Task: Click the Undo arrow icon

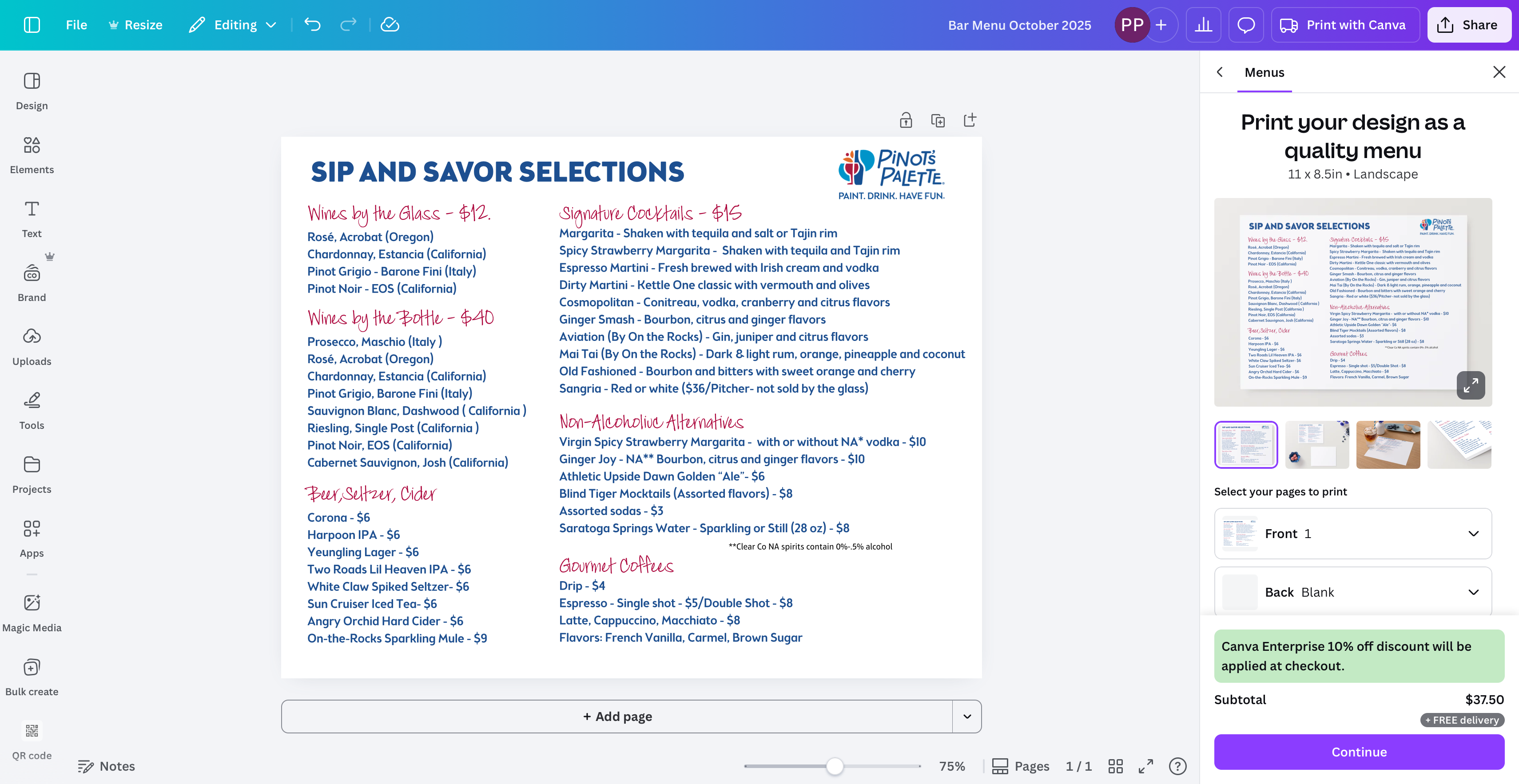Action: click(312, 25)
